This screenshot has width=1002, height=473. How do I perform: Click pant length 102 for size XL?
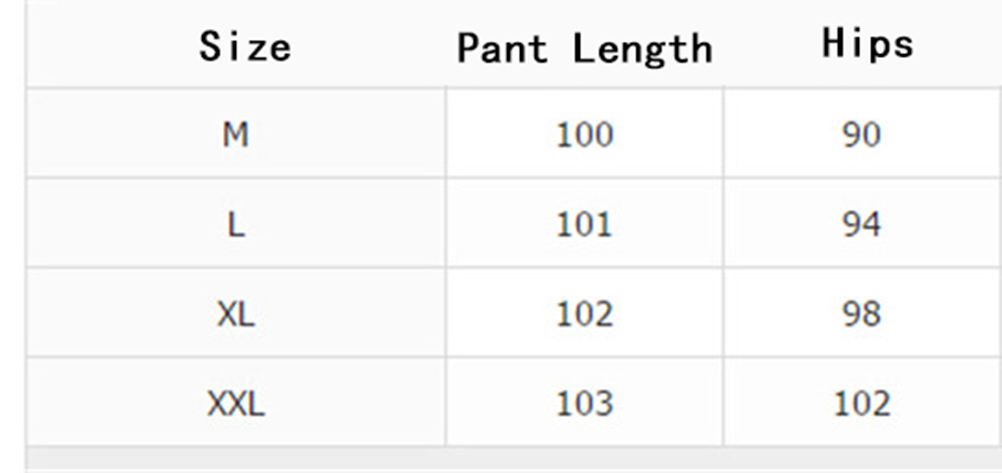[584, 314]
